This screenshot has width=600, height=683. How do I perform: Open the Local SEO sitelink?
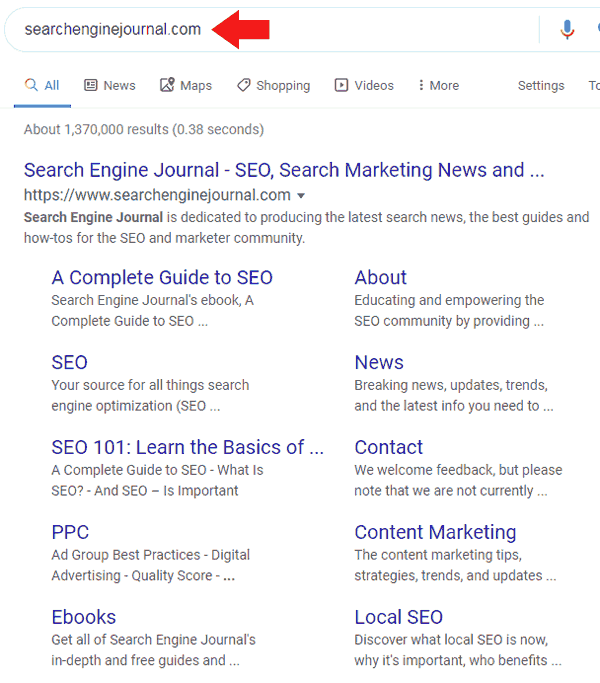coord(399,617)
